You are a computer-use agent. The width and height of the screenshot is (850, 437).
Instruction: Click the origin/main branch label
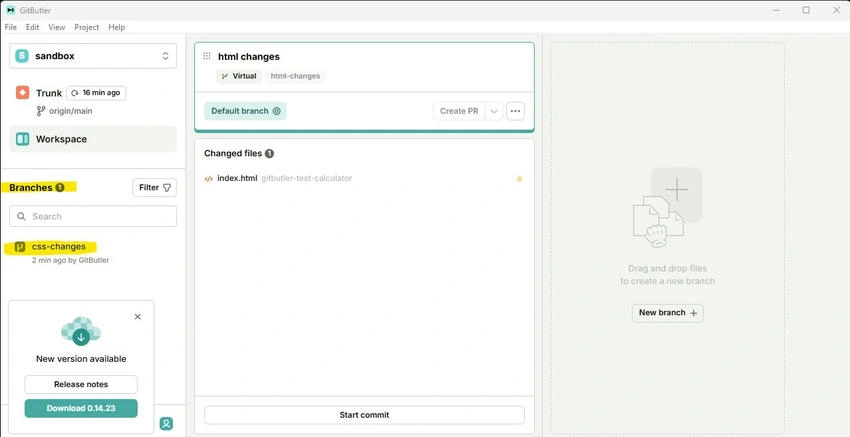point(70,111)
